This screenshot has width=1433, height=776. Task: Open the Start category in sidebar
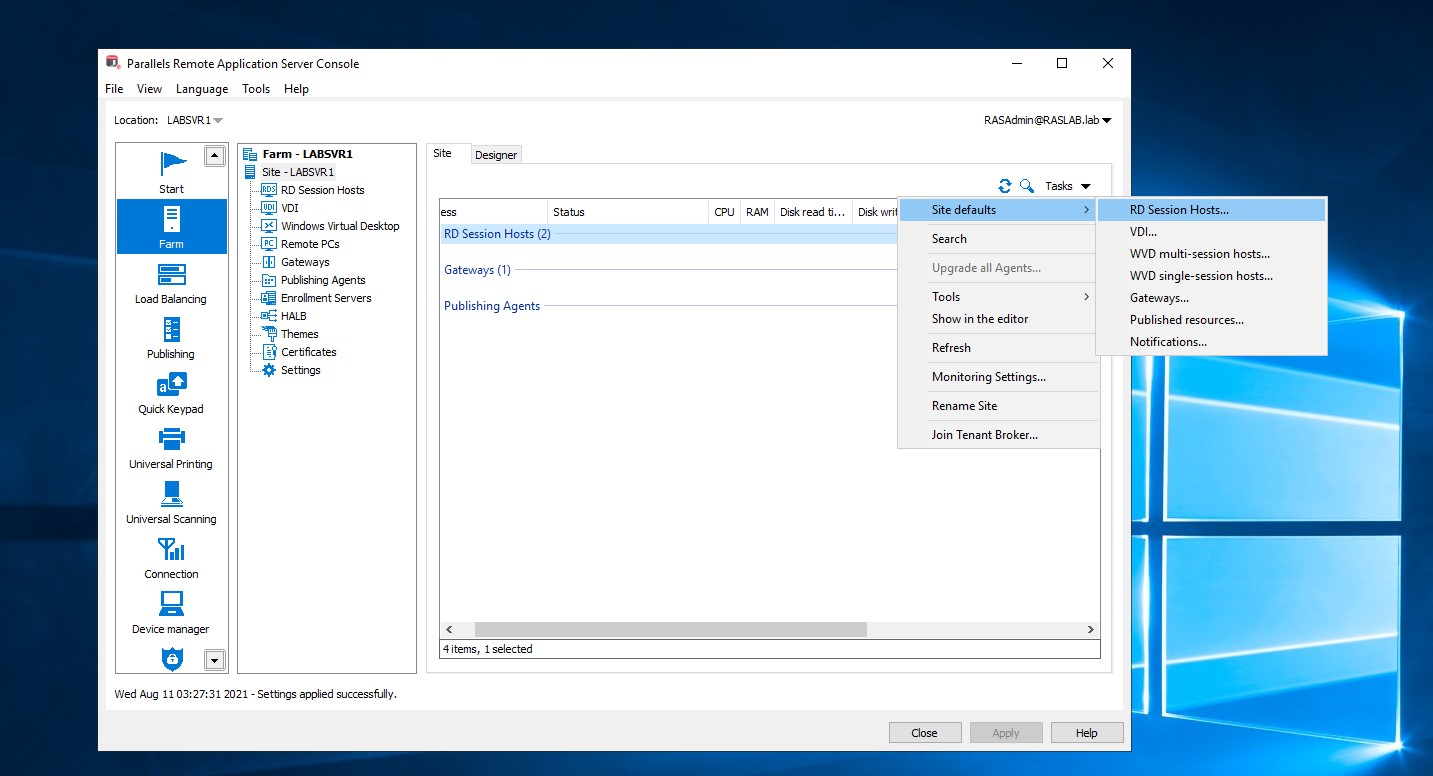click(x=171, y=171)
